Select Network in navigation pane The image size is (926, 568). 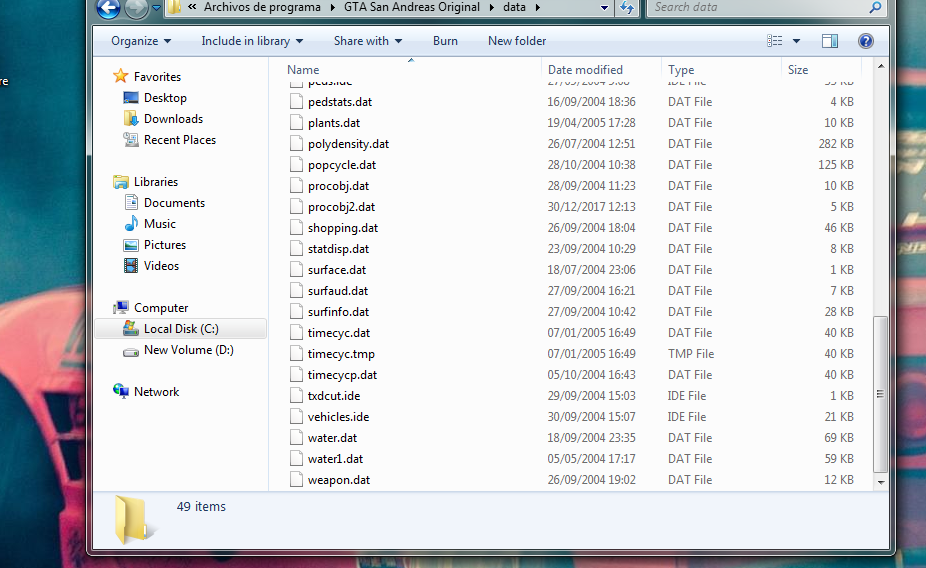tap(156, 392)
